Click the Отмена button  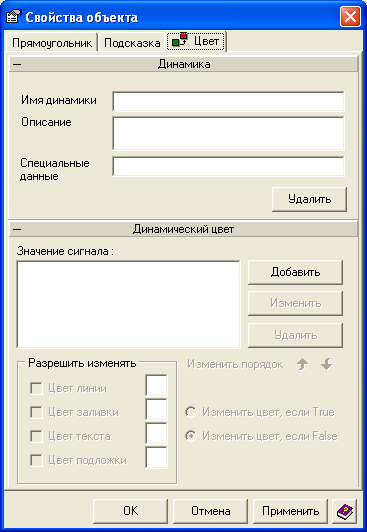pos(211,511)
